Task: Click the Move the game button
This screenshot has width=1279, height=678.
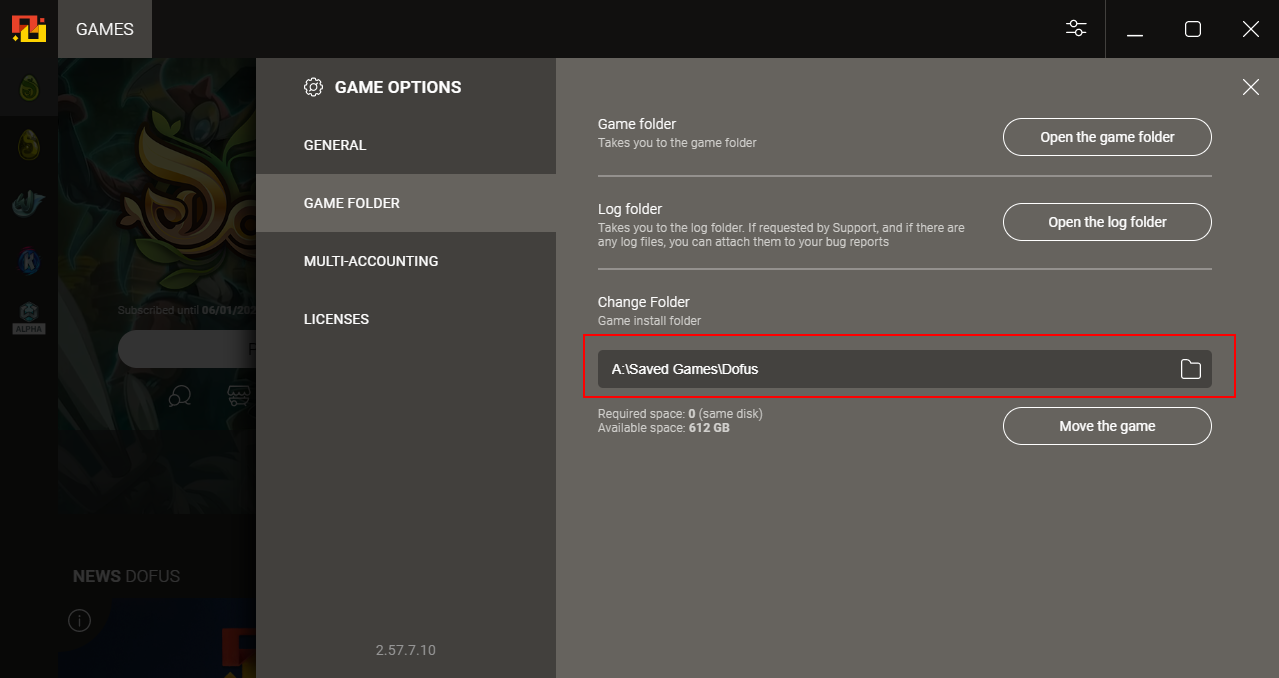Action: (1107, 426)
